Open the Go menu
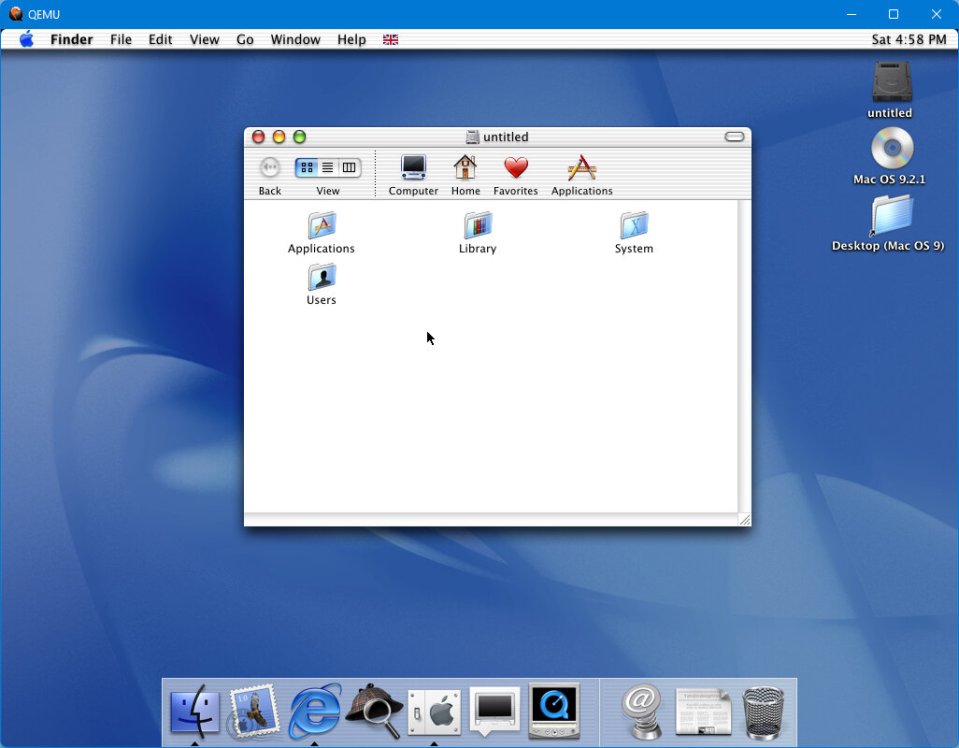959x748 pixels. click(245, 40)
